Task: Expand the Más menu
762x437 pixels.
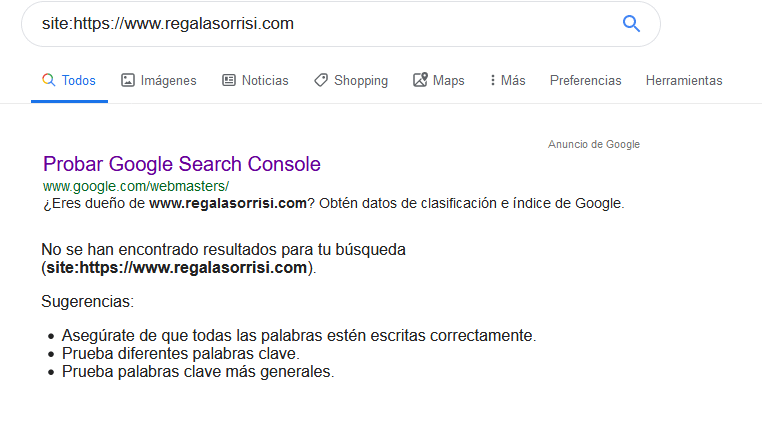Action: [507, 80]
